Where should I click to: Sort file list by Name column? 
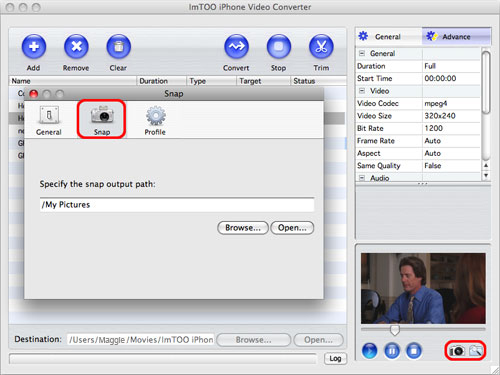click(73, 81)
